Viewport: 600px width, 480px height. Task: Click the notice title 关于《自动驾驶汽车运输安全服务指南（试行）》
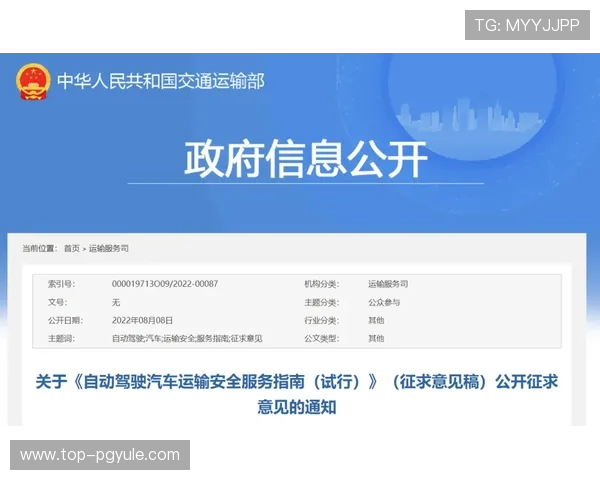(297, 394)
